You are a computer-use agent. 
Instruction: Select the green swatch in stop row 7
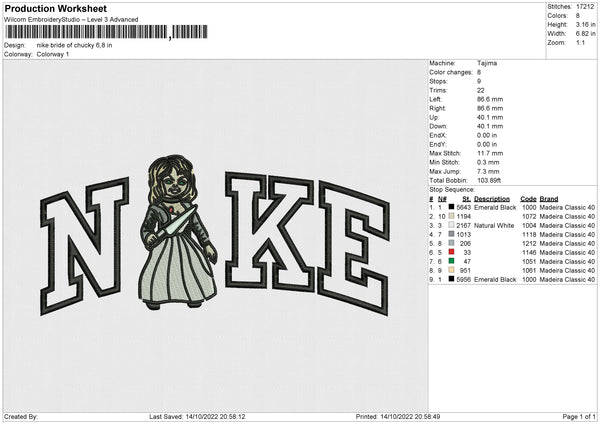pos(452,261)
